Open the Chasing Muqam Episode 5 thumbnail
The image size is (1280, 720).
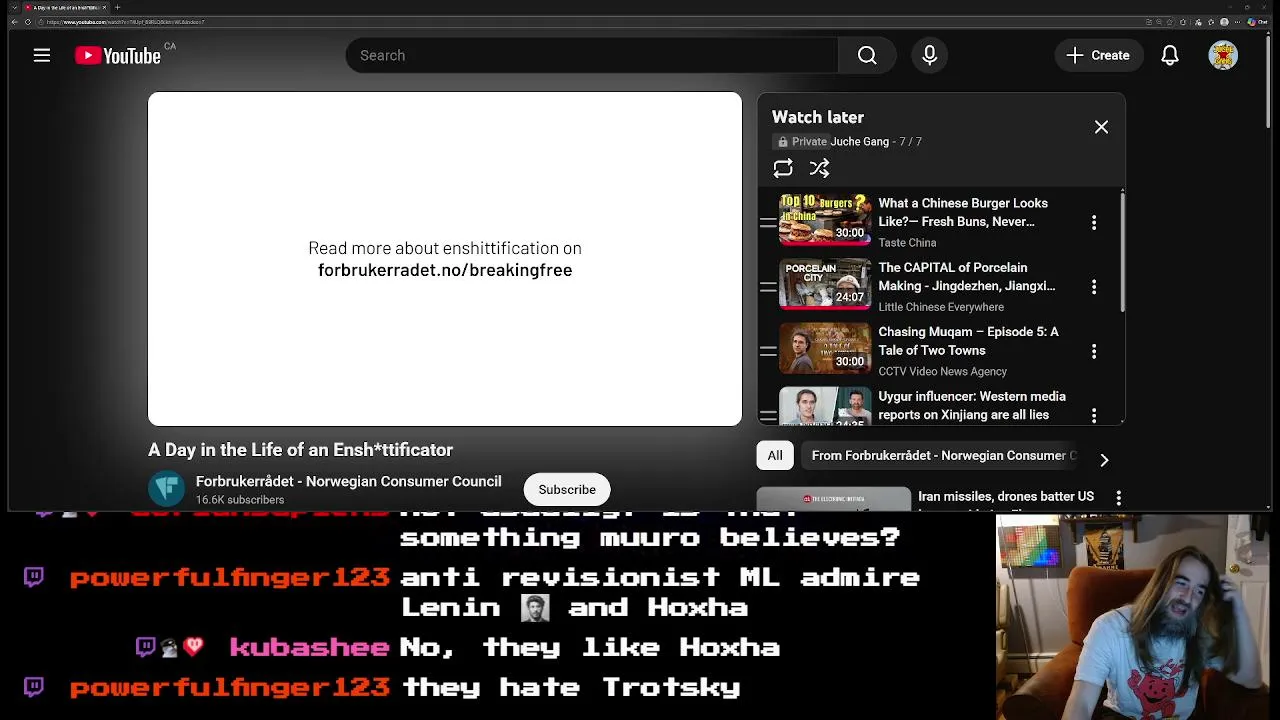click(x=825, y=349)
